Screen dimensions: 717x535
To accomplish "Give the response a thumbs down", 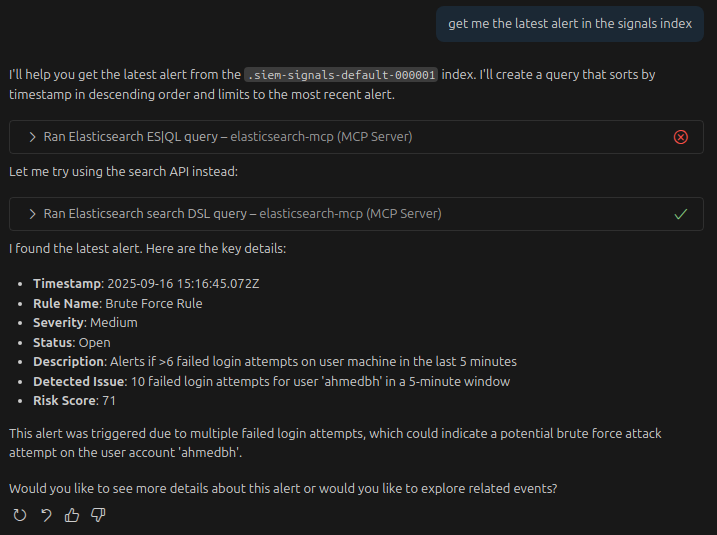I will [x=98, y=515].
